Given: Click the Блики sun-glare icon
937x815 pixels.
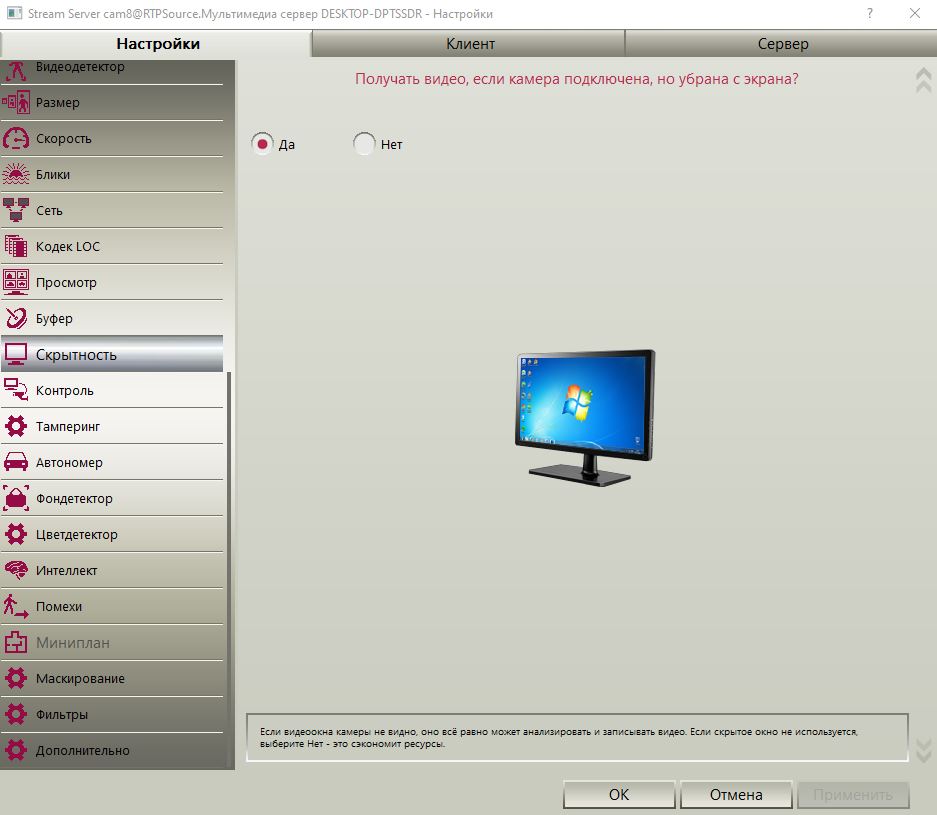Looking at the screenshot, I should click(x=16, y=174).
